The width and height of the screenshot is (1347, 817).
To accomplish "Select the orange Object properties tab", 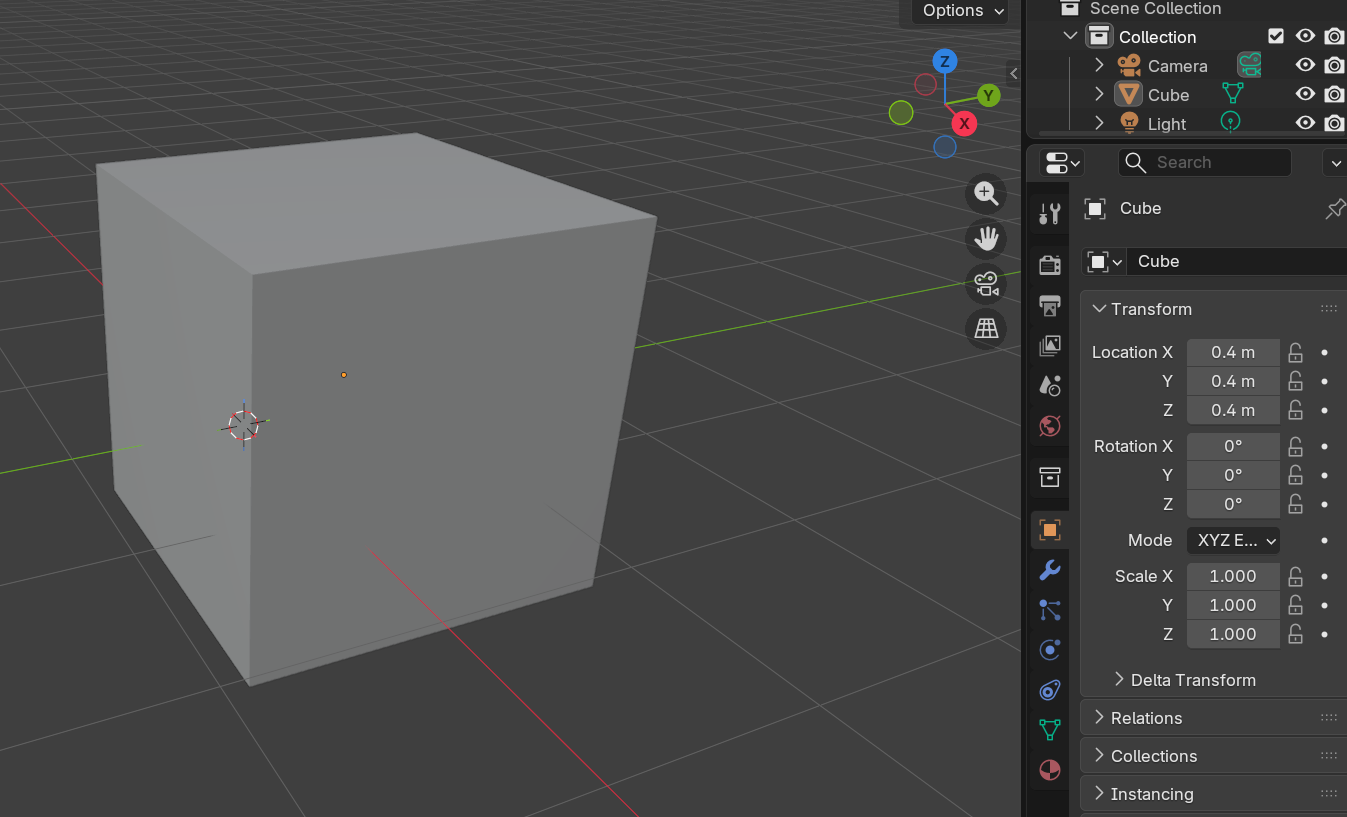I will (x=1049, y=529).
